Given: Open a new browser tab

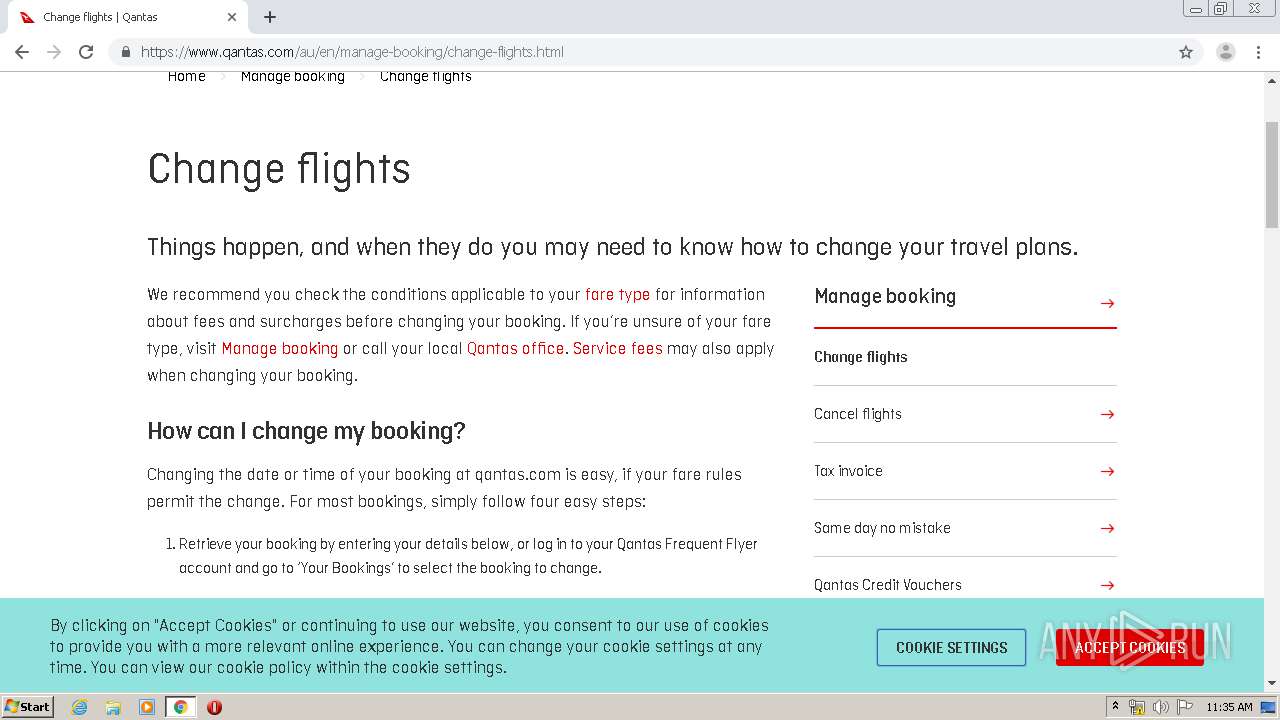Looking at the screenshot, I should (x=270, y=17).
